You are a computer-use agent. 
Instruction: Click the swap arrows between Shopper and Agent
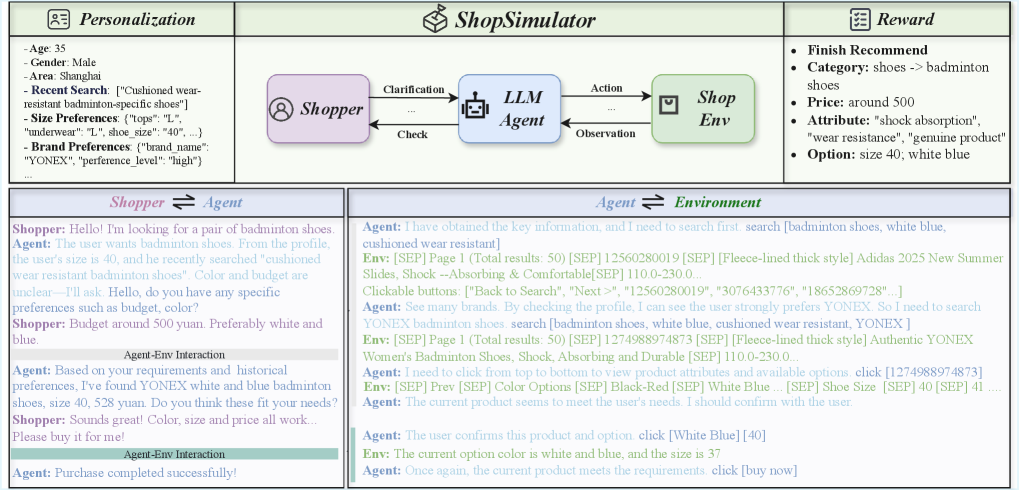pyautogui.click(x=183, y=203)
